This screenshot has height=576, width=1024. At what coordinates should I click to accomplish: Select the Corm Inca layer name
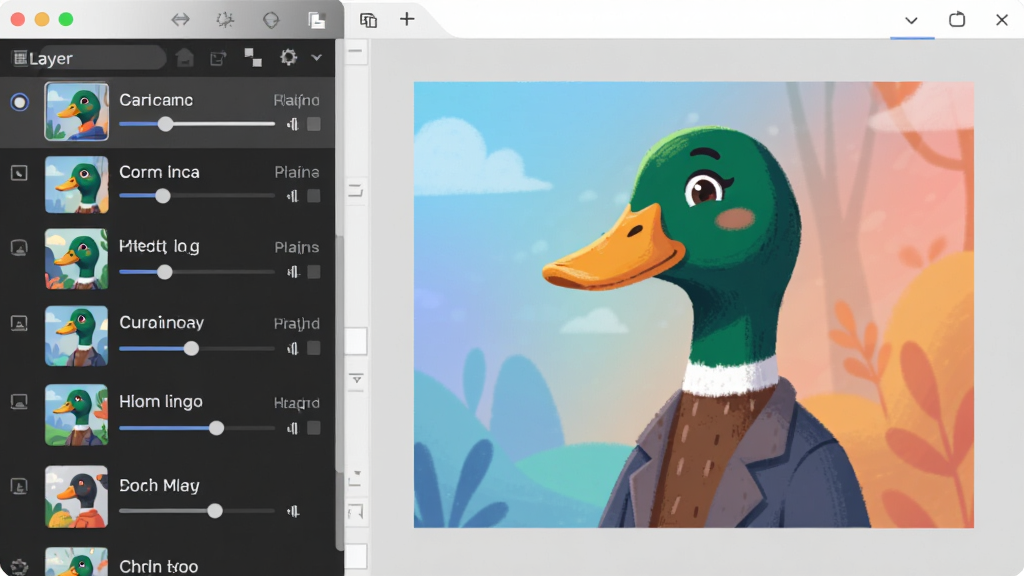coord(159,172)
